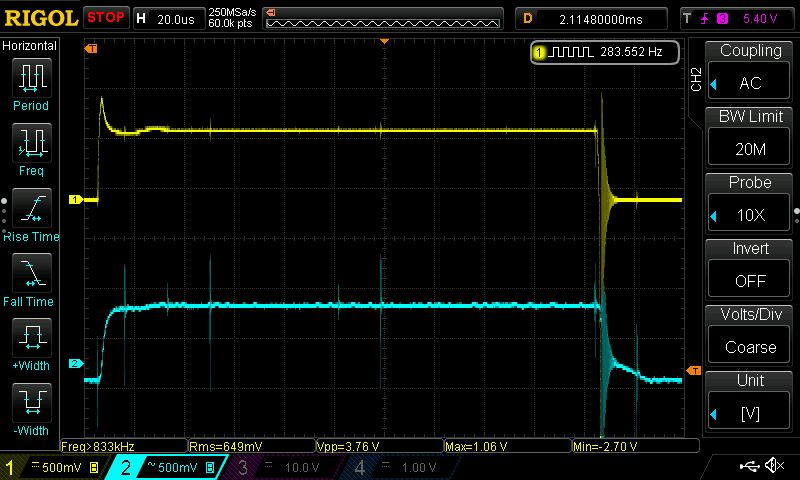This screenshot has width=800, height=480.
Task: Click the channel 2 ground marker
Action: pos(76,363)
